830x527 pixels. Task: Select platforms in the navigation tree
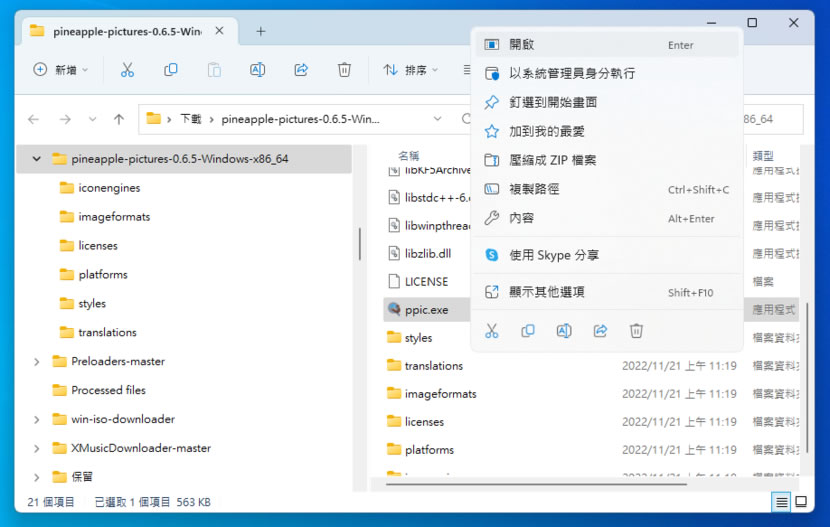pos(103,275)
